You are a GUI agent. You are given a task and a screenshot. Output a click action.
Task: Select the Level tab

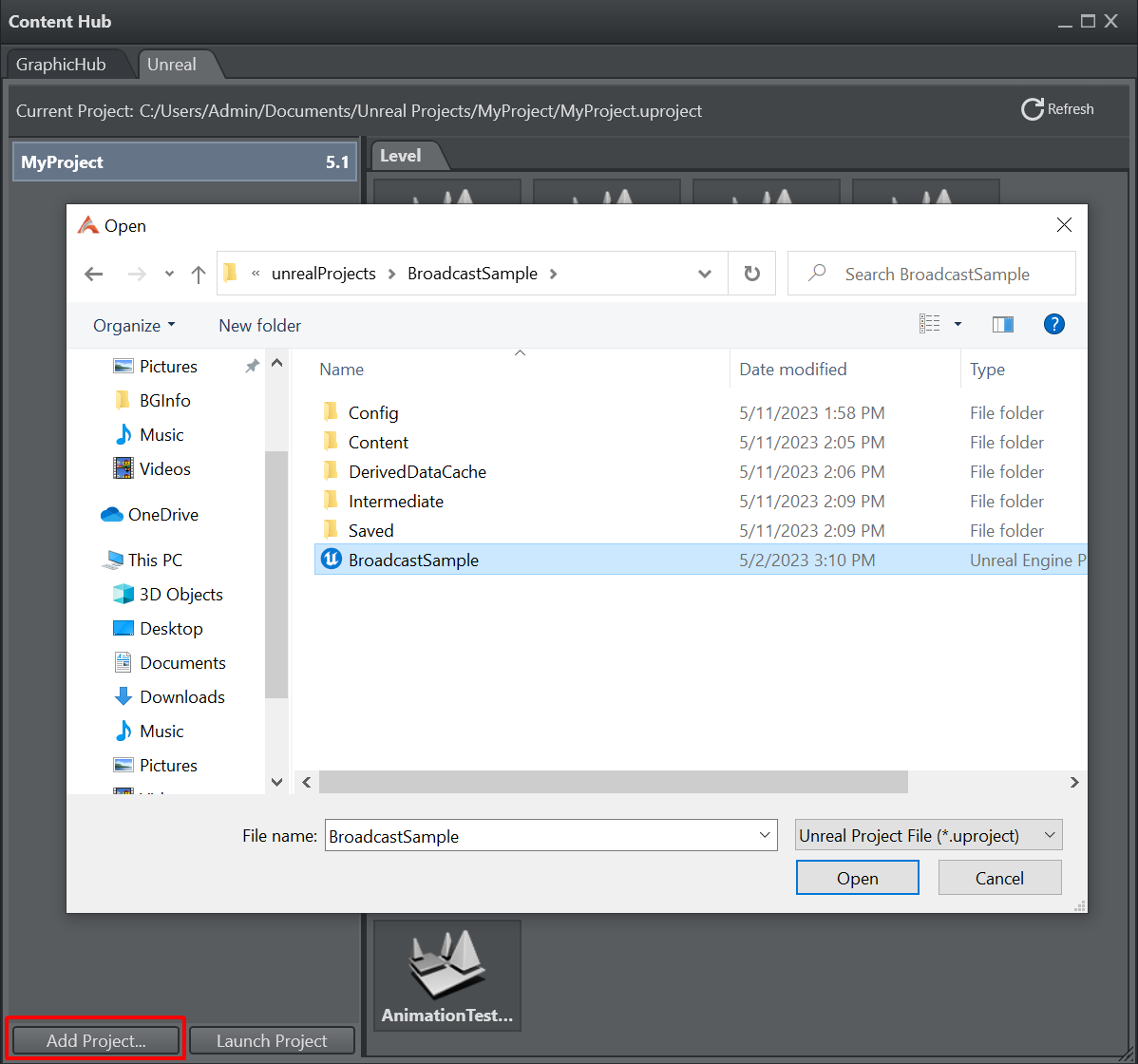tap(400, 155)
